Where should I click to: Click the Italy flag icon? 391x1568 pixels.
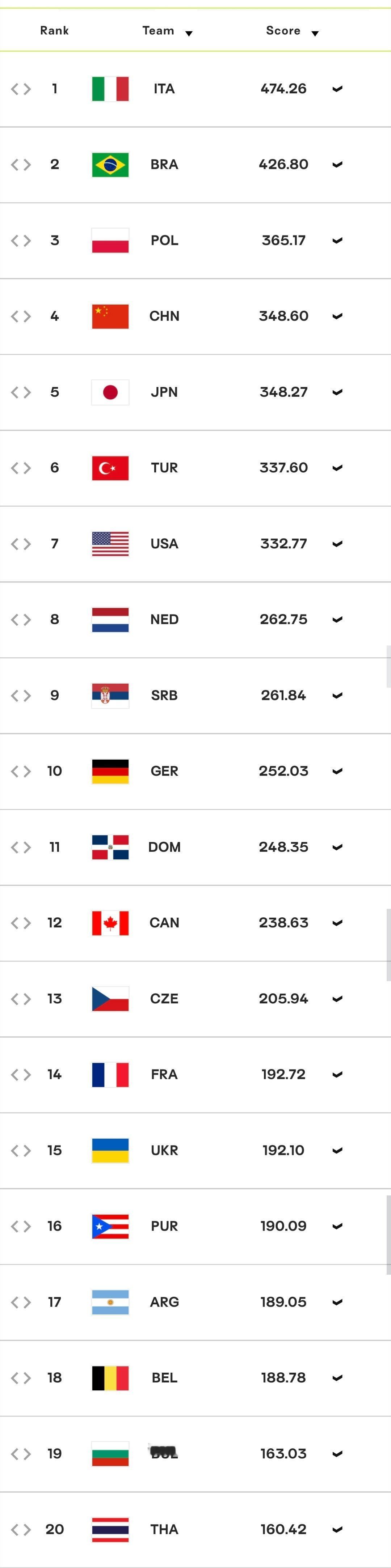click(110, 89)
